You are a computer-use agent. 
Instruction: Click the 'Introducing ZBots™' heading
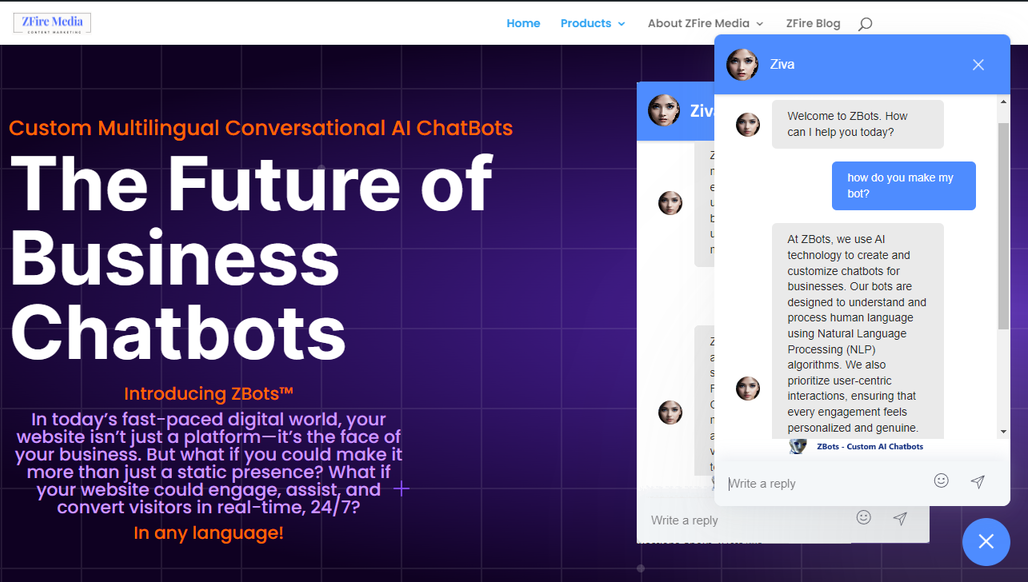208,393
